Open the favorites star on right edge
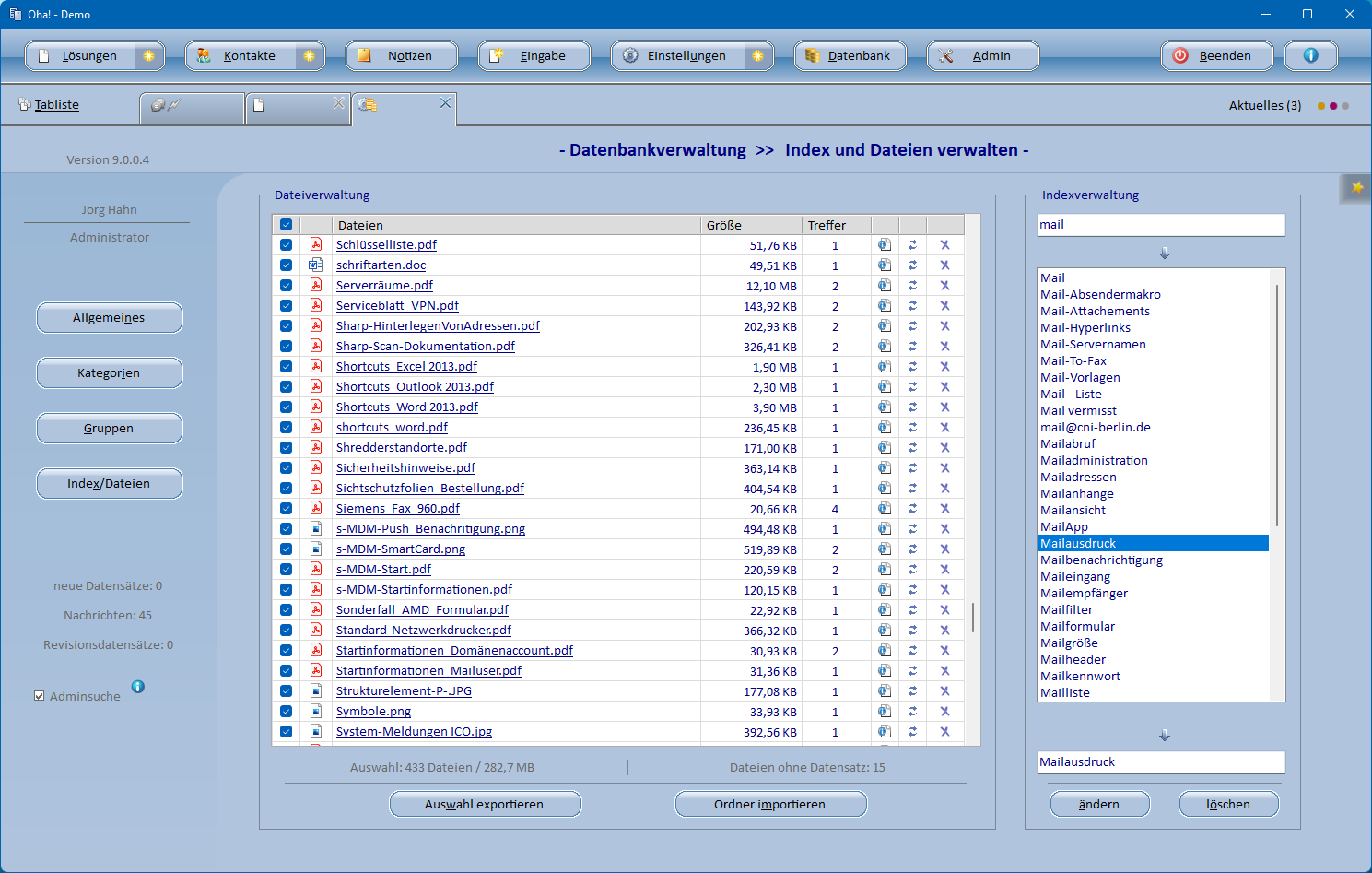 [1357, 188]
